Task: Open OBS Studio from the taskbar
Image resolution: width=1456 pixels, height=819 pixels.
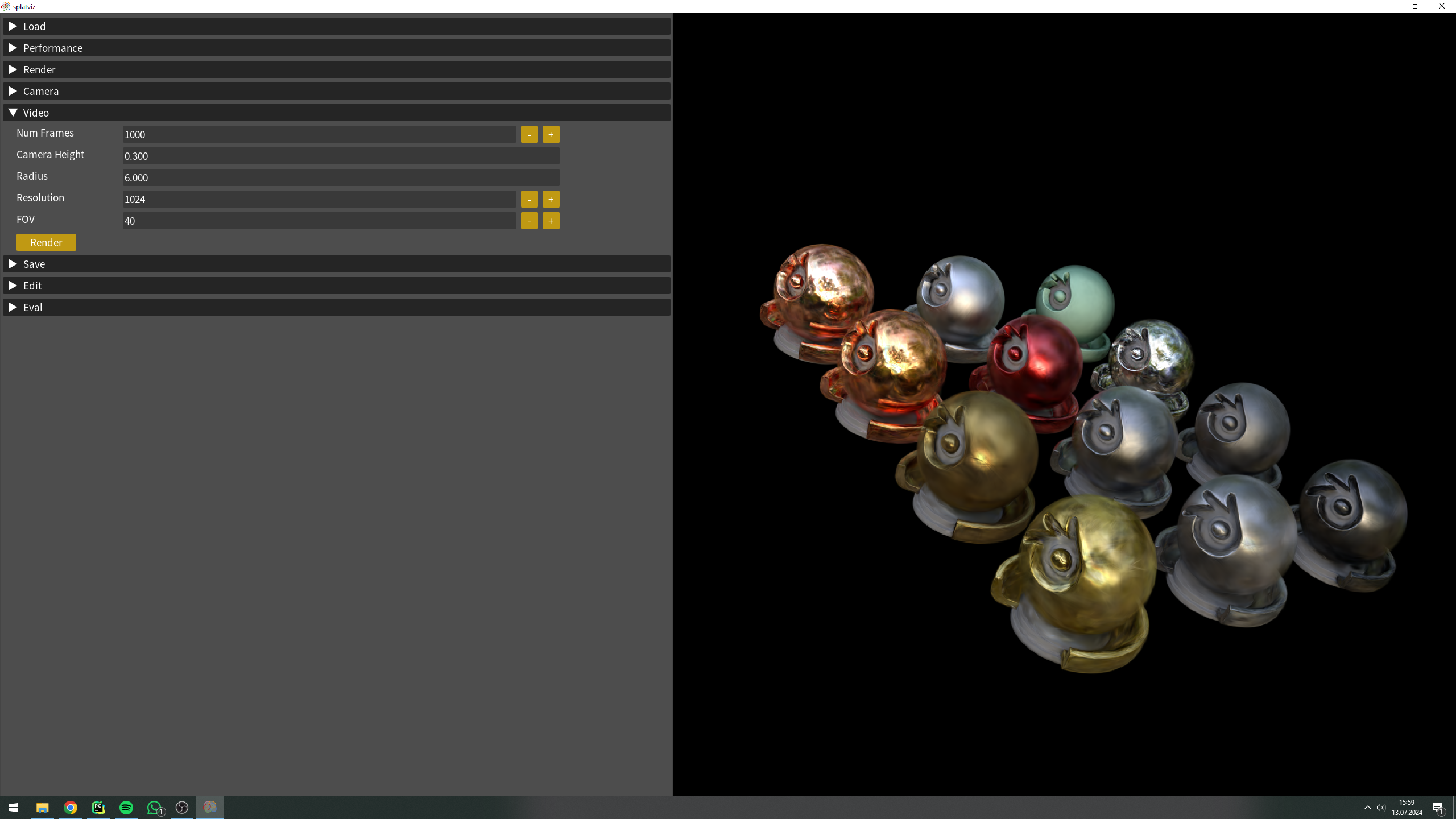Action: pyautogui.click(x=182, y=808)
